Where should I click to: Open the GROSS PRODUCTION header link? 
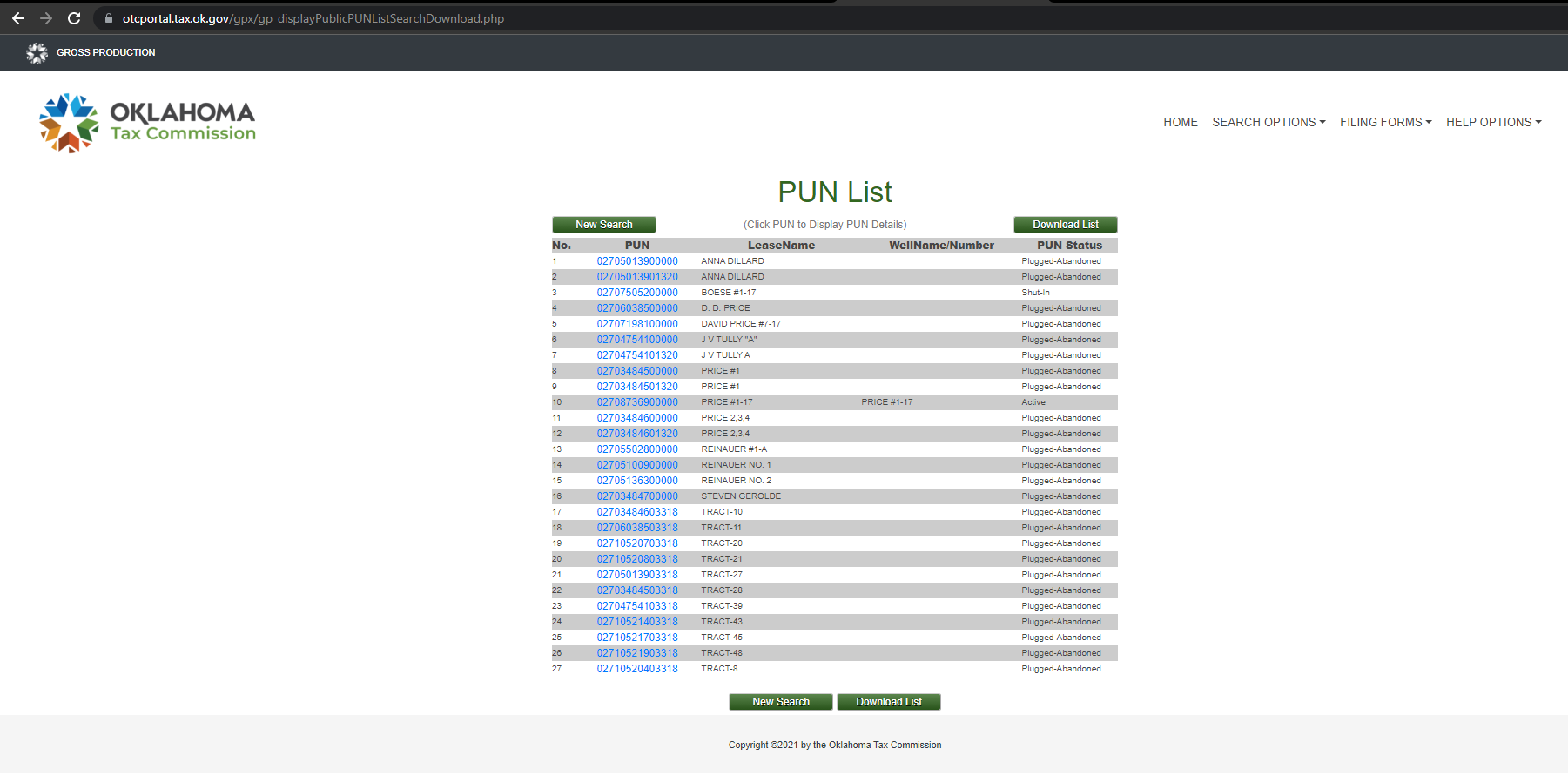106,52
